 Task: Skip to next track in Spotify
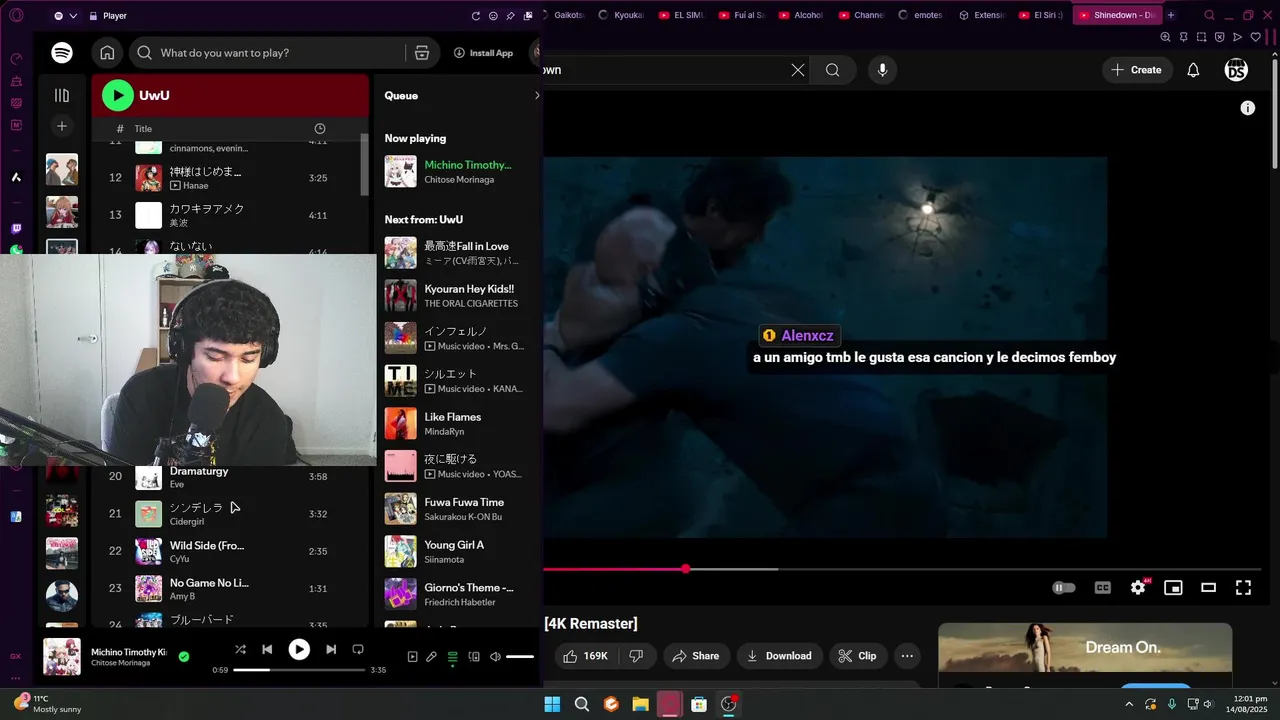pyautogui.click(x=331, y=649)
